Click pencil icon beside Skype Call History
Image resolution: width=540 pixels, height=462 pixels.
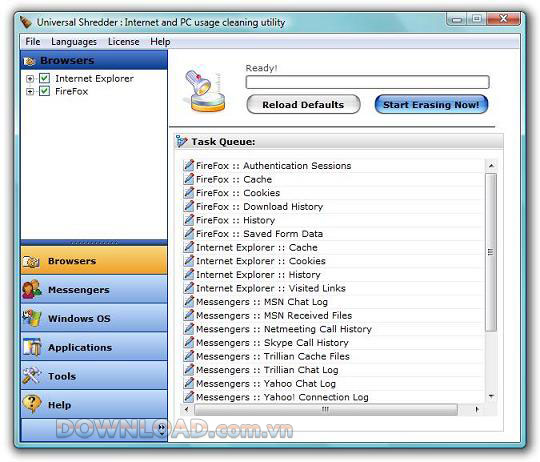[x=189, y=342]
